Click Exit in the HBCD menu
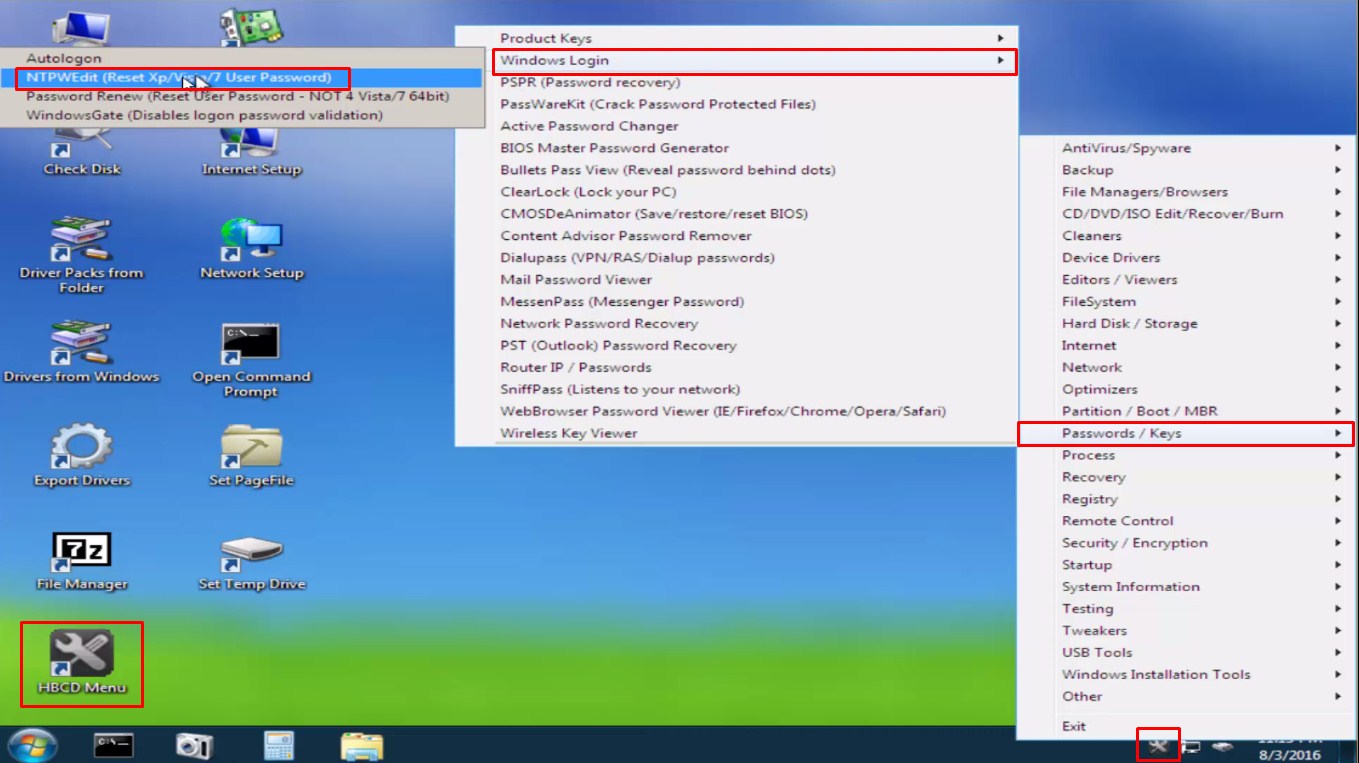 [x=1185, y=726]
